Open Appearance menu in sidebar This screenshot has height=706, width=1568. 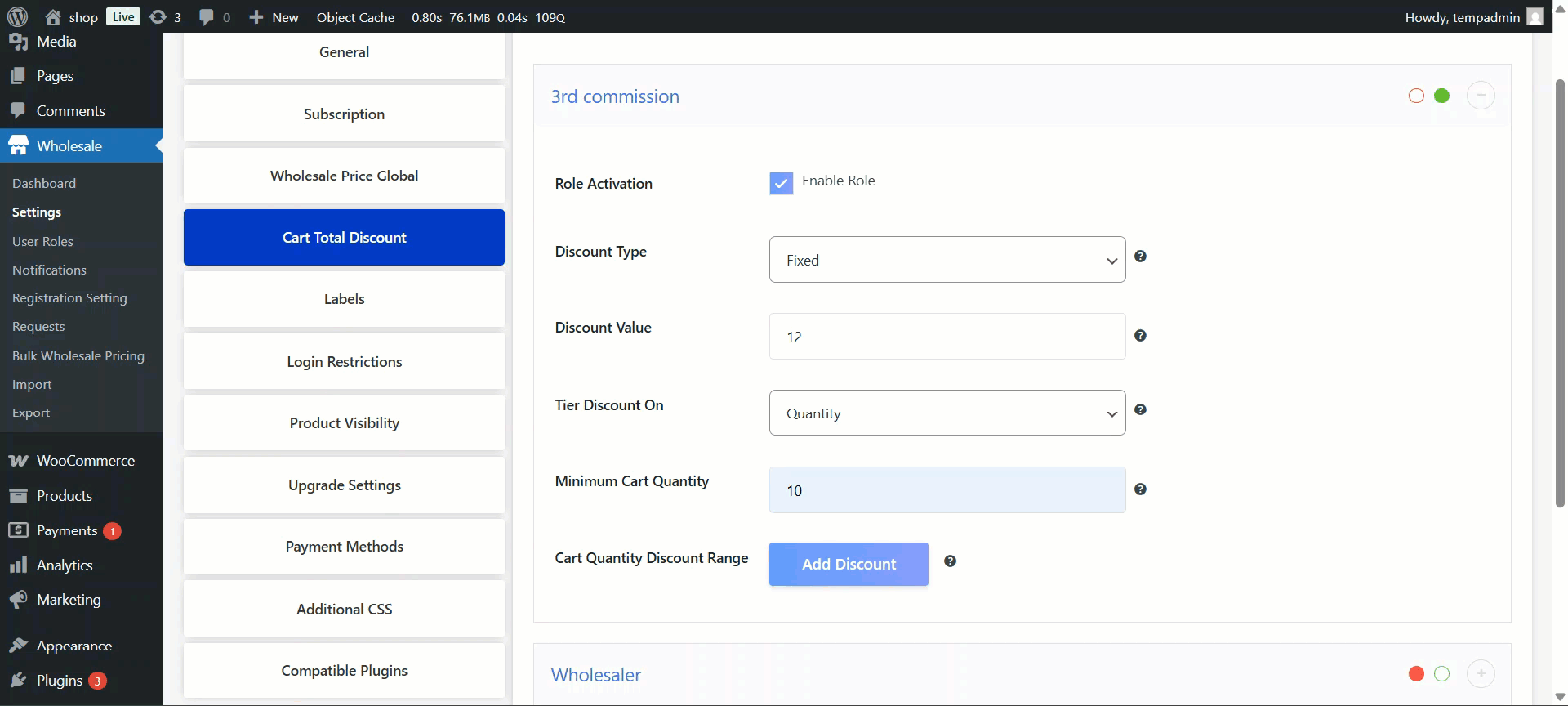(x=82, y=646)
